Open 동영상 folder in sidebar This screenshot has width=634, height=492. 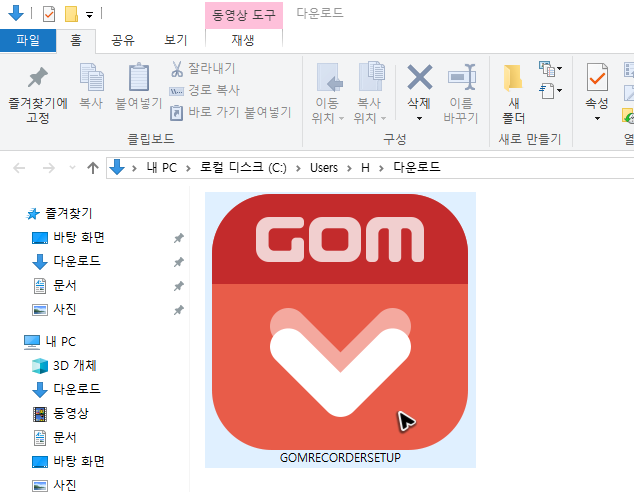coord(61,413)
